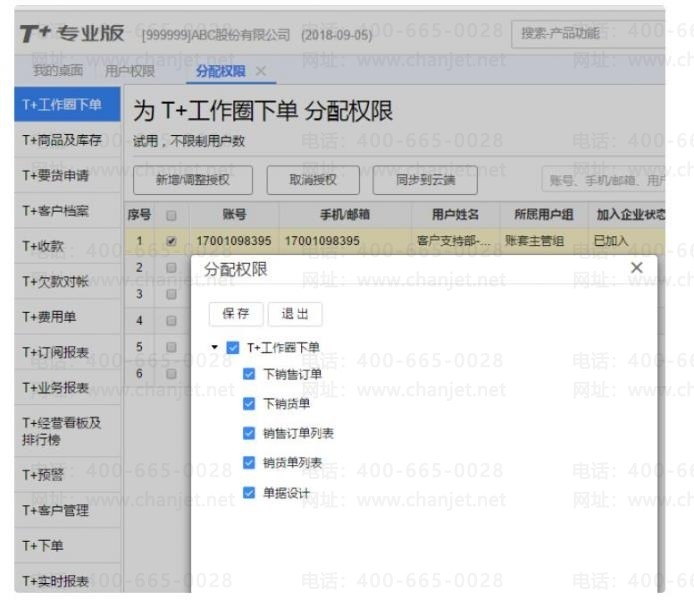The height and width of the screenshot is (600, 694).
Task: Select T+订阅报表 in the sidebar
Action: tap(67, 352)
